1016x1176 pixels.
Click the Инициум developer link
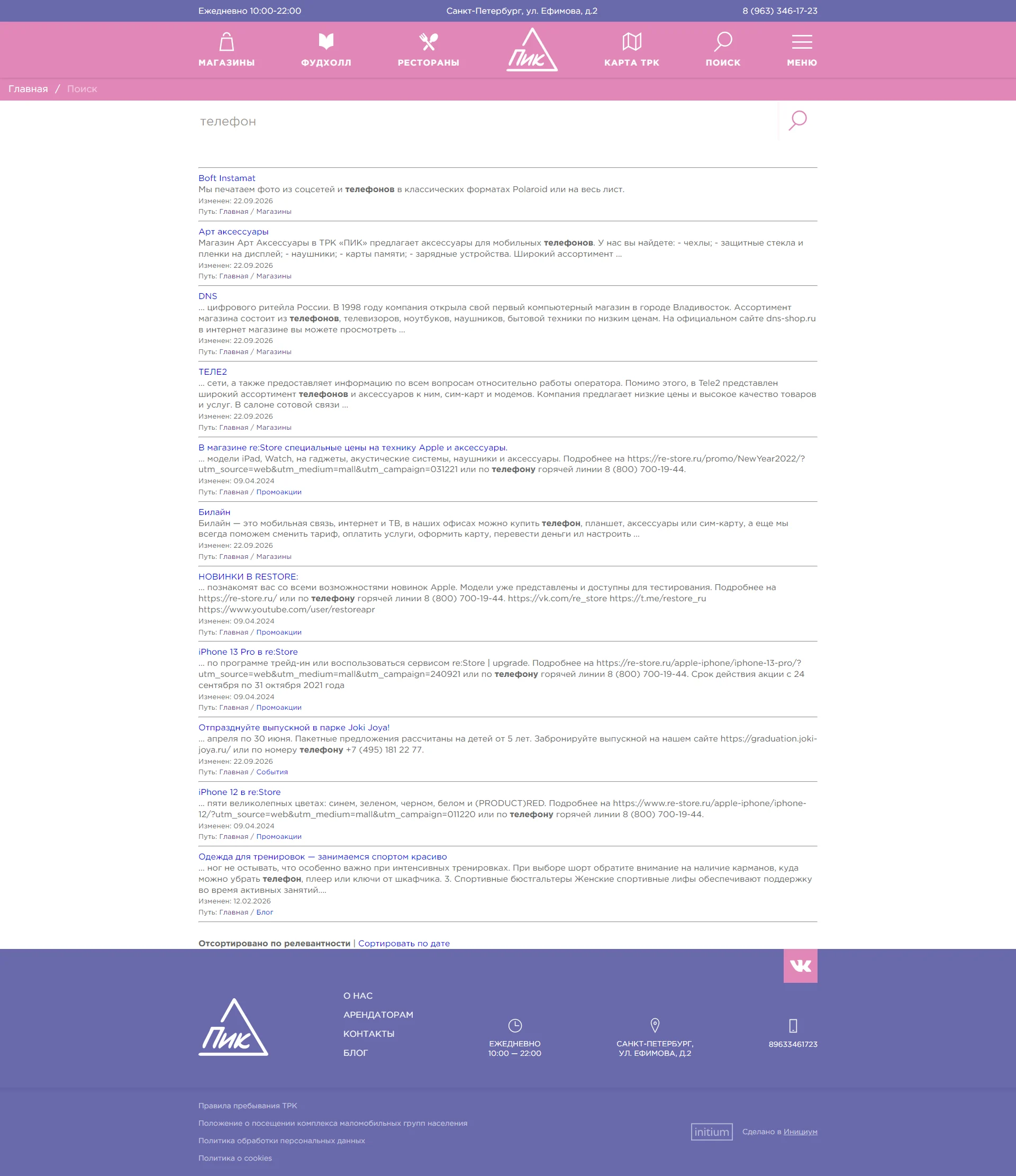coord(800,1132)
